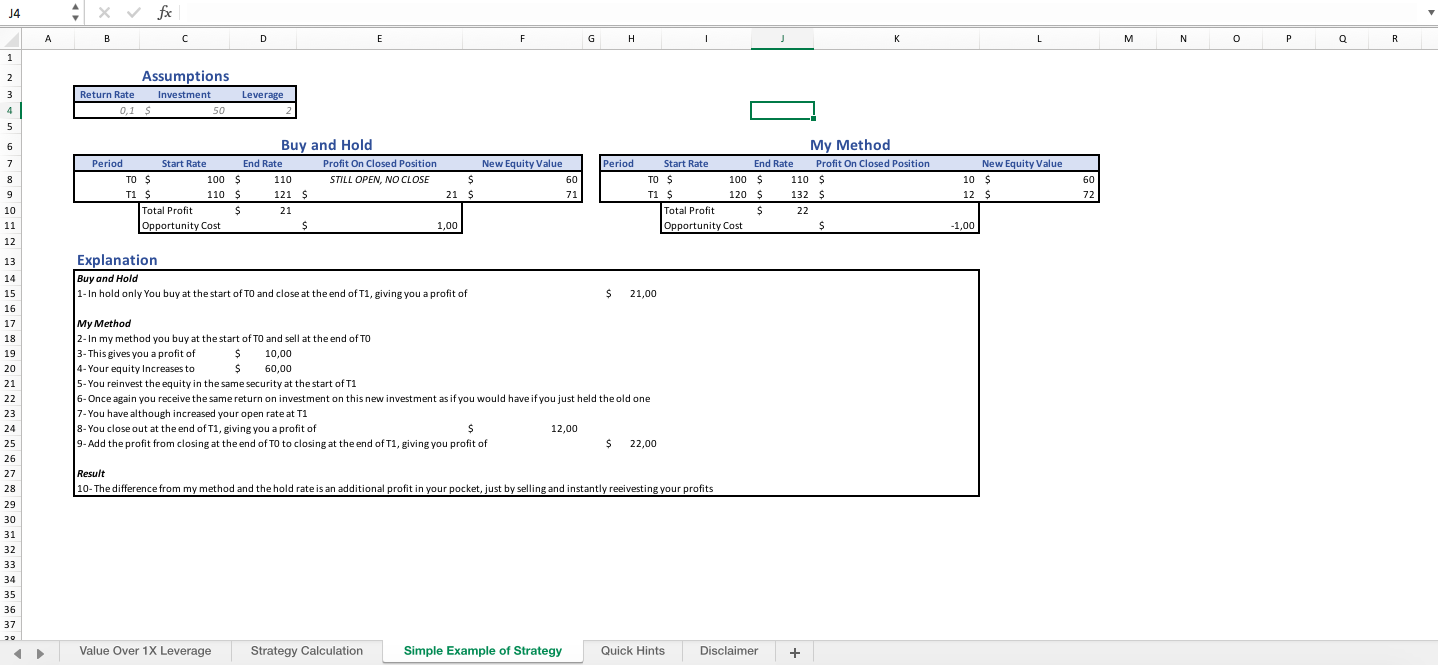Switch to the Quick Hints sheet tab
This screenshot has height=665, width=1438.
pos(632,651)
